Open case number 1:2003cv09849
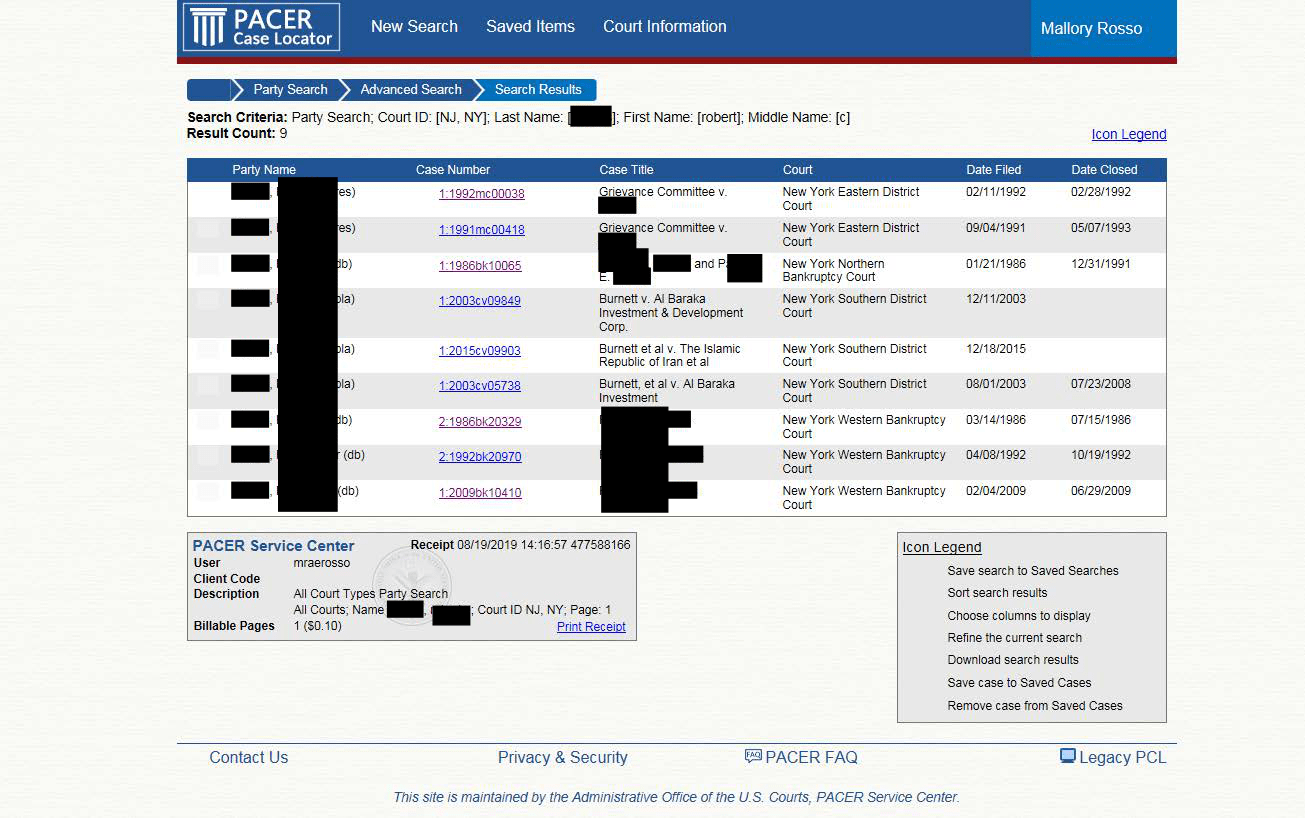 [479, 301]
